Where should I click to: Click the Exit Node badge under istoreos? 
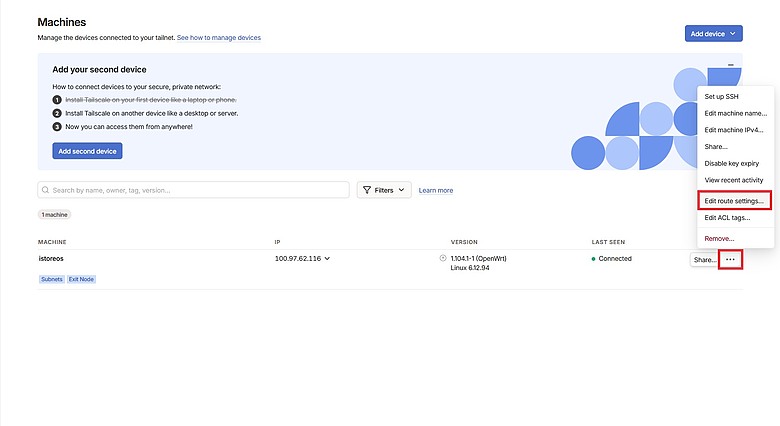tap(81, 279)
